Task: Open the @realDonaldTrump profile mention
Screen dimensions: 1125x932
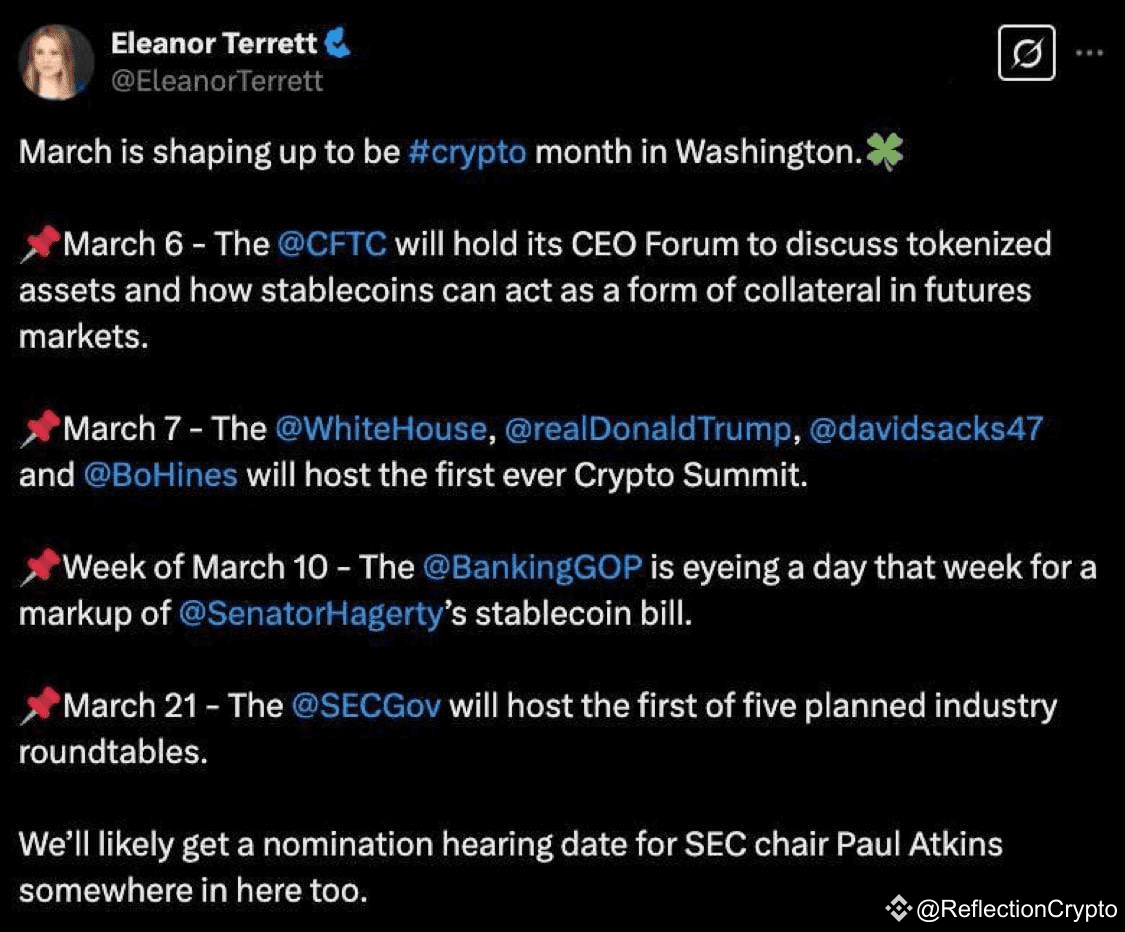Action: click(x=647, y=429)
